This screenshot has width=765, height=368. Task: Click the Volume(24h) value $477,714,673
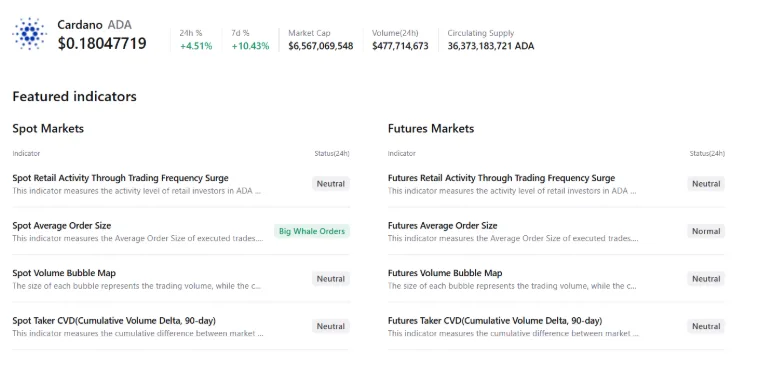tap(400, 46)
